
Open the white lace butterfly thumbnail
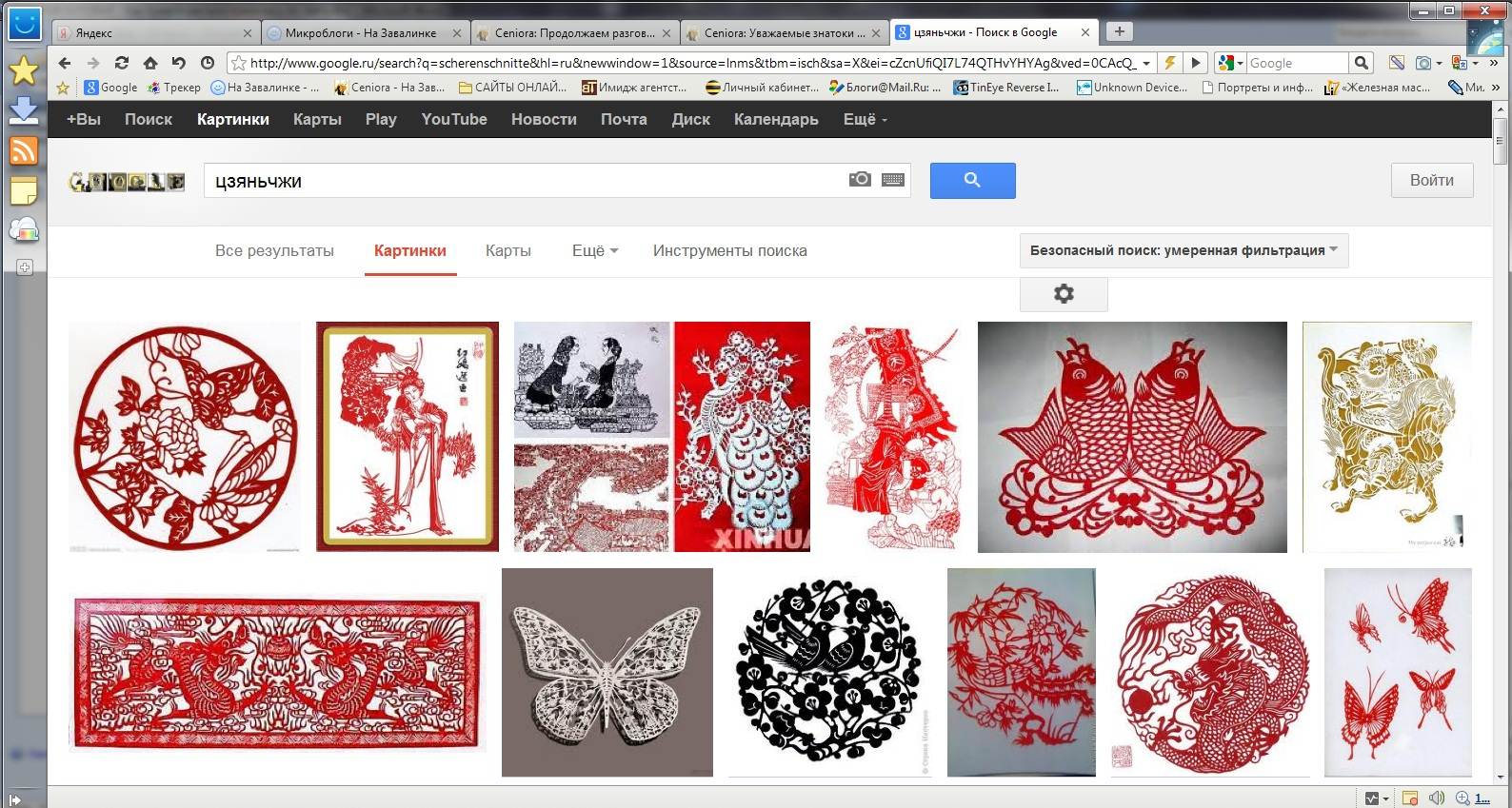(x=607, y=672)
